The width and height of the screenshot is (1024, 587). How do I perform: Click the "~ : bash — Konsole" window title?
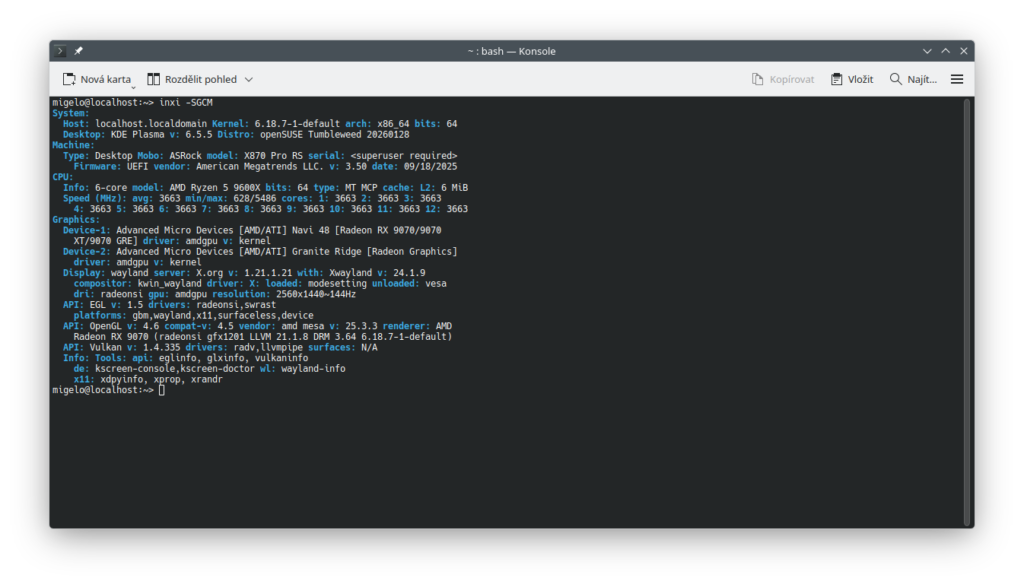511,51
